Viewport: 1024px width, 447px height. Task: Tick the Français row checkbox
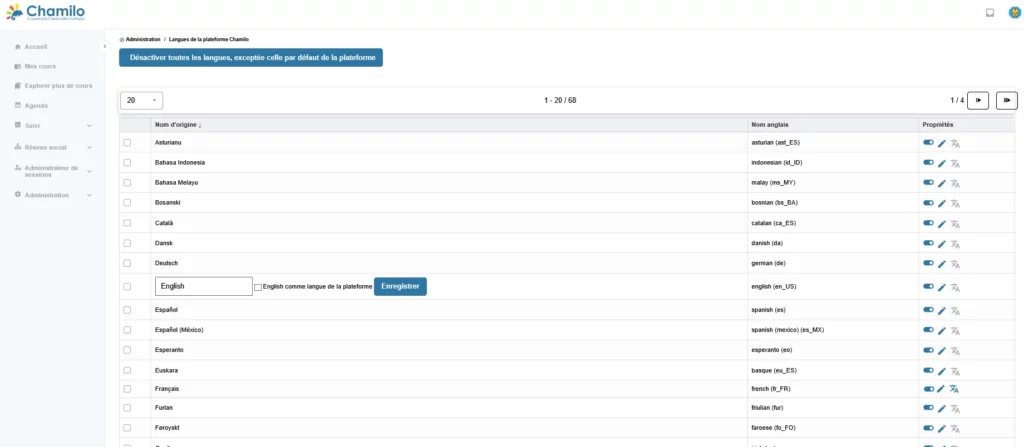[127, 389]
